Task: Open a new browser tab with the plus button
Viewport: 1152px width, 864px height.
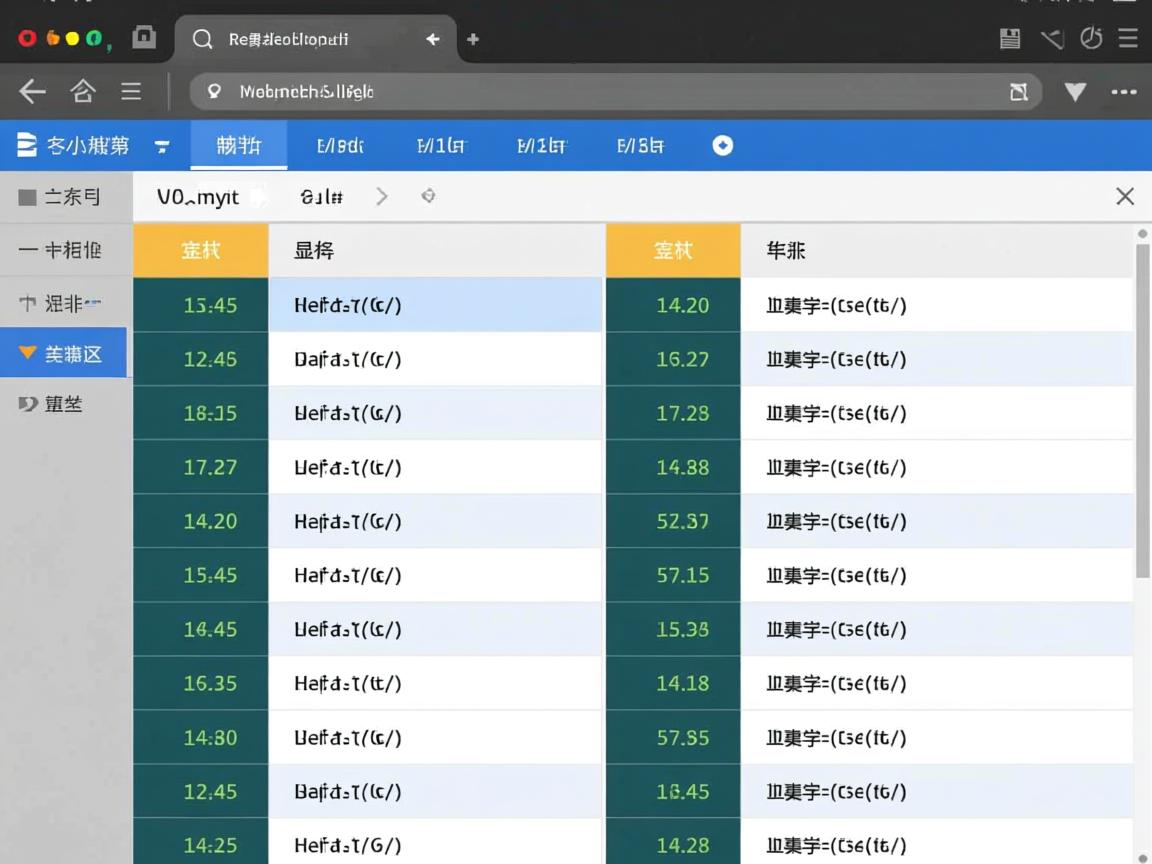Action: point(471,38)
